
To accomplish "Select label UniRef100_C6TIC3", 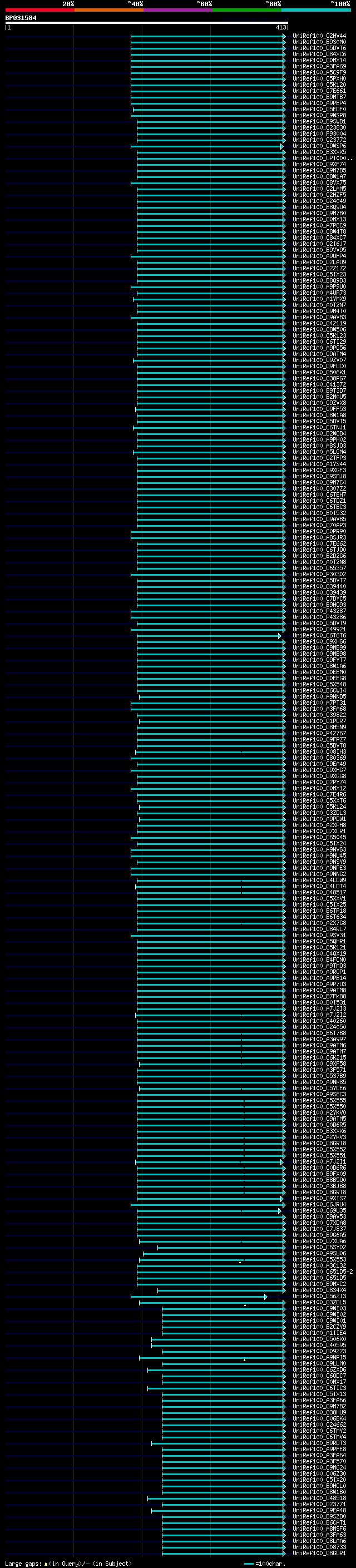I will click(319, 1387).
